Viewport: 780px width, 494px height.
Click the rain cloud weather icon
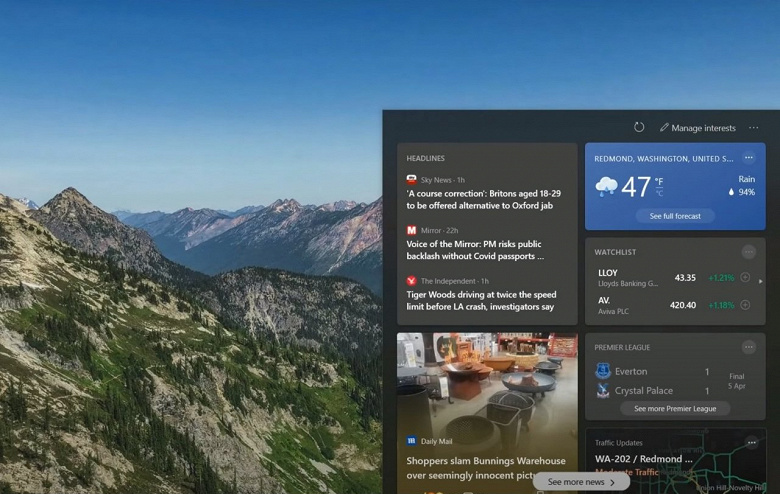point(606,186)
